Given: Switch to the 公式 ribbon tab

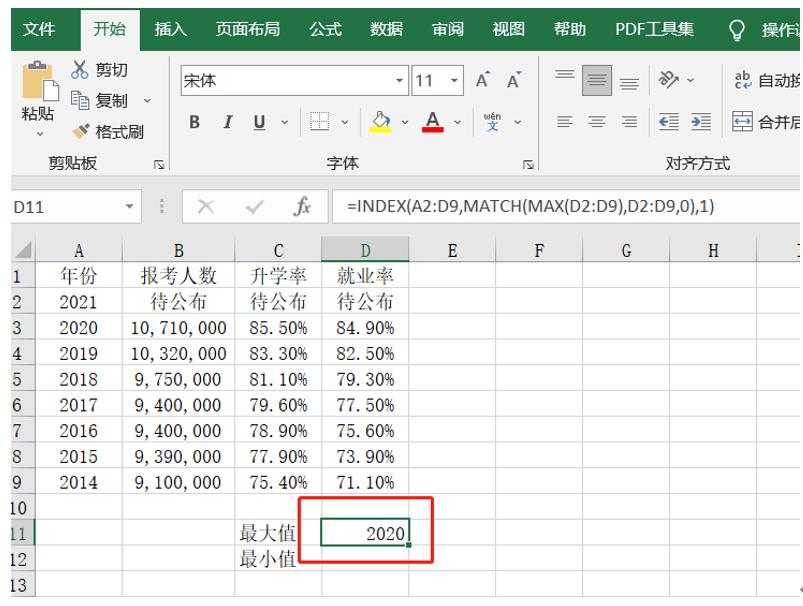Looking at the screenshot, I should pyautogui.click(x=324, y=30).
